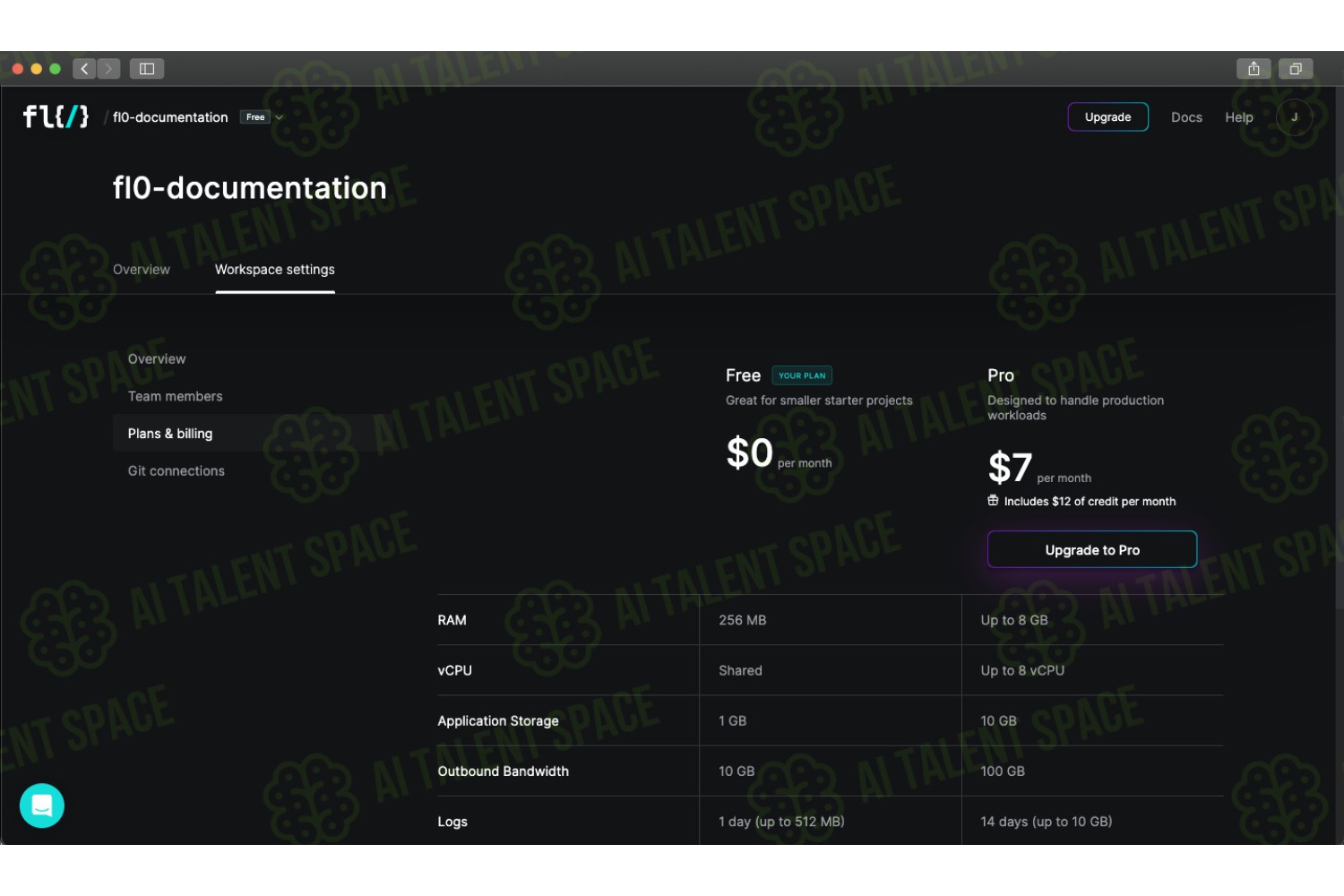
Task: Click the browser forward arrow
Action: click(108, 69)
